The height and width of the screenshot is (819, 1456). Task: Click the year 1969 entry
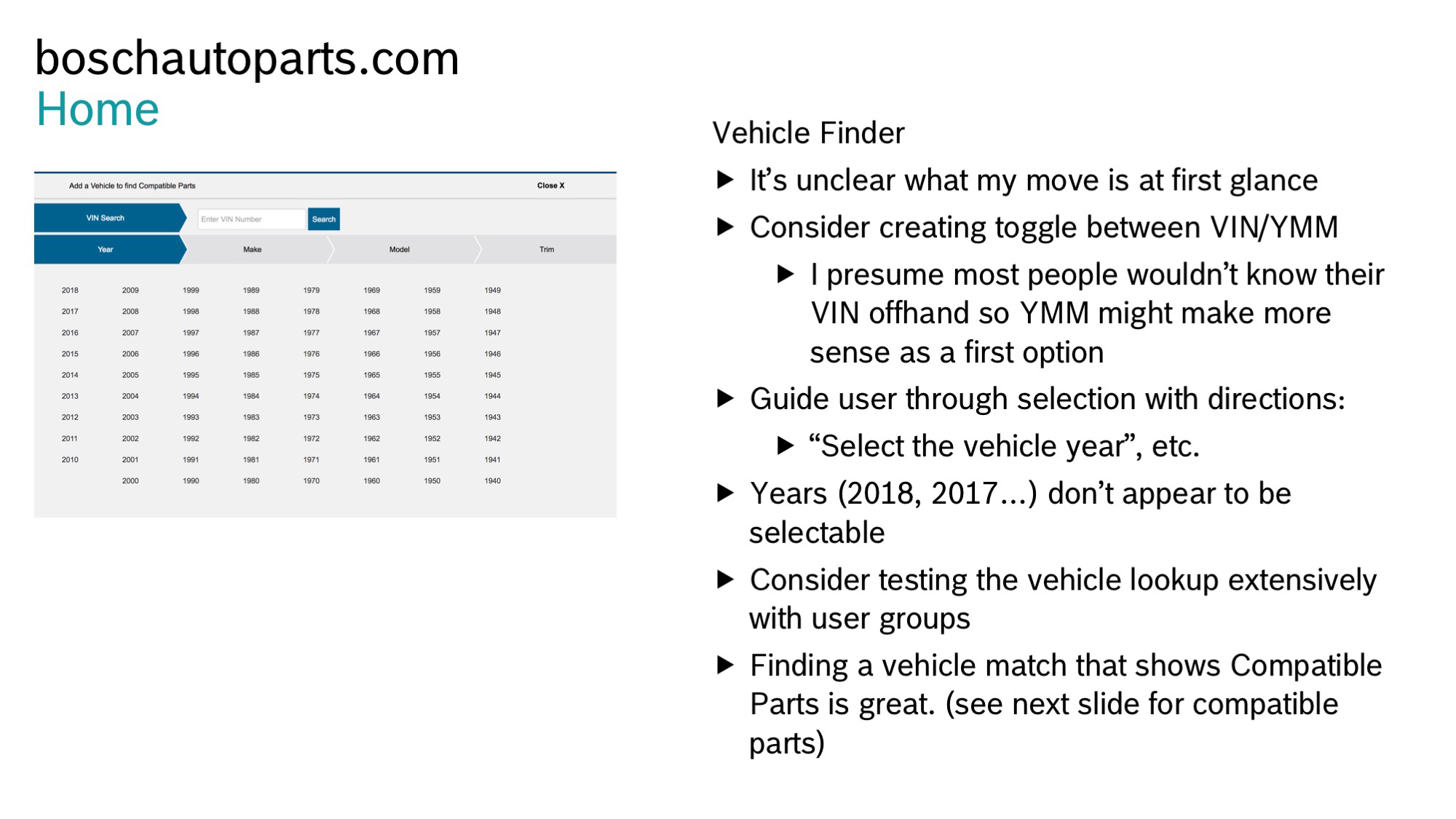[x=372, y=290]
